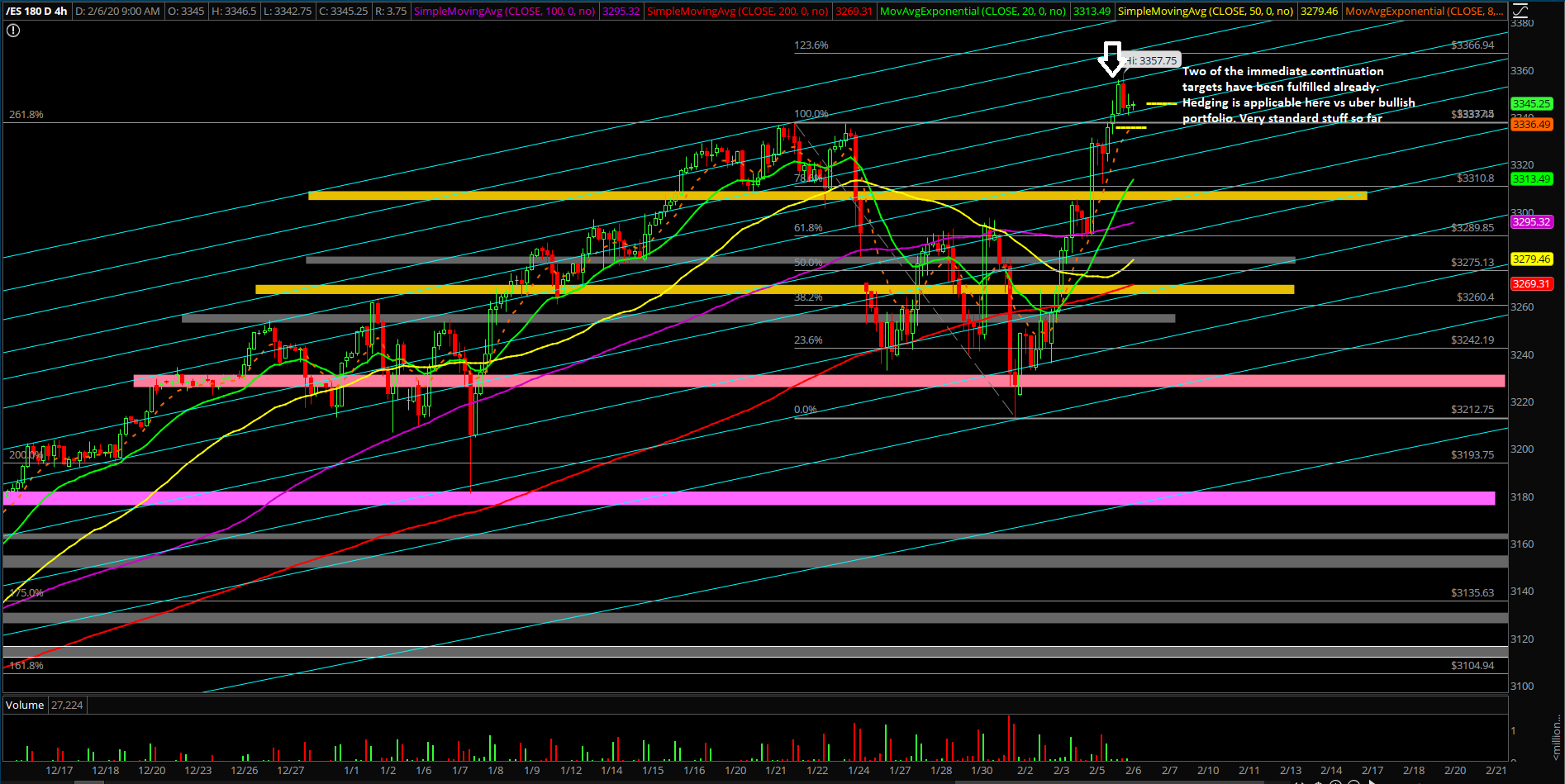Click the 3279.46 yellow study value in header
The height and width of the screenshot is (784, 1565).
[x=1319, y=12]
